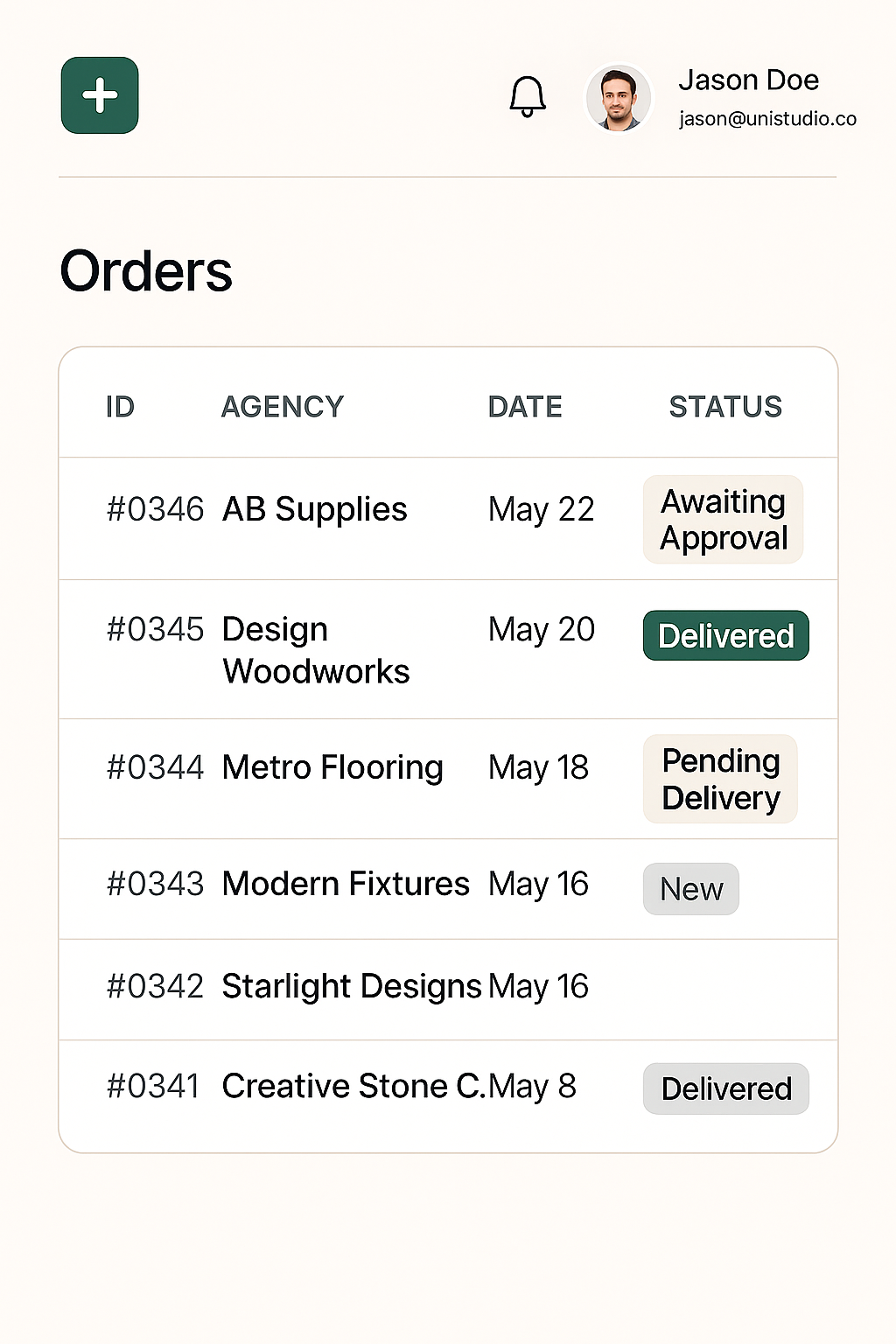Click Jason Doe's profile avatar
This screenshot has height=1344, width=896.
coord(619,98)
